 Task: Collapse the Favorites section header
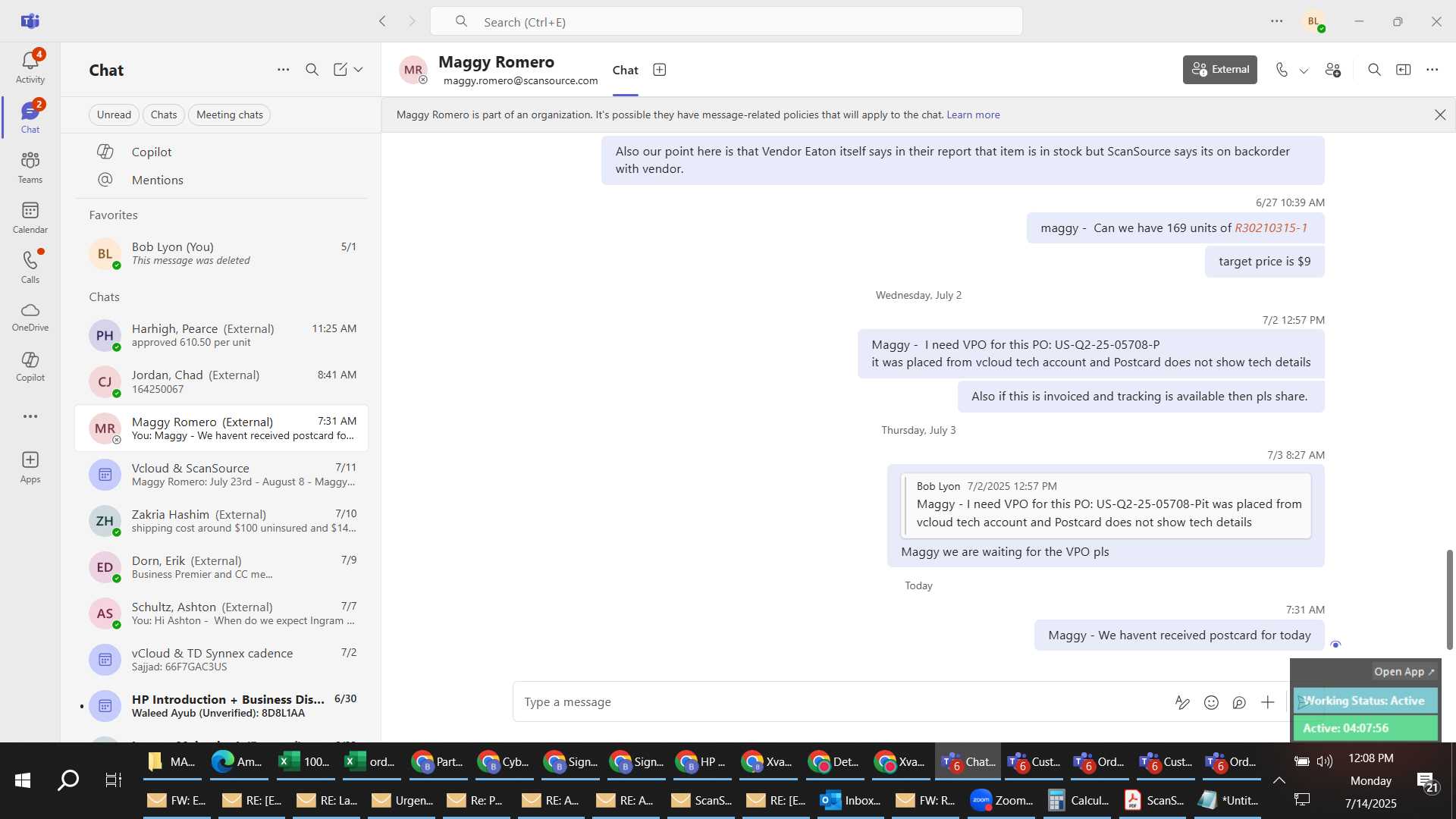pos(114,215)
